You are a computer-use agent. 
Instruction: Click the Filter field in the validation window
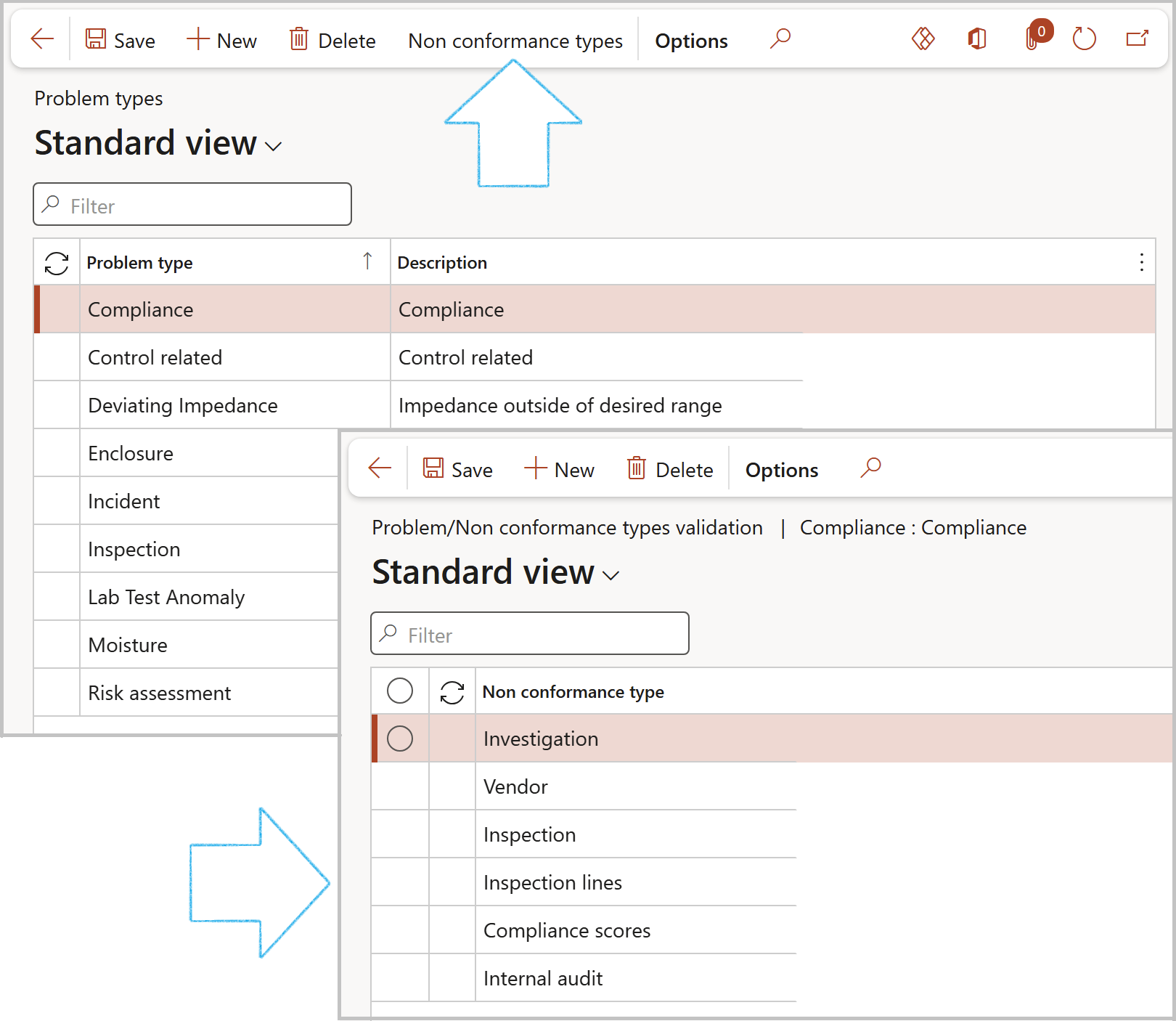(530, 634)
